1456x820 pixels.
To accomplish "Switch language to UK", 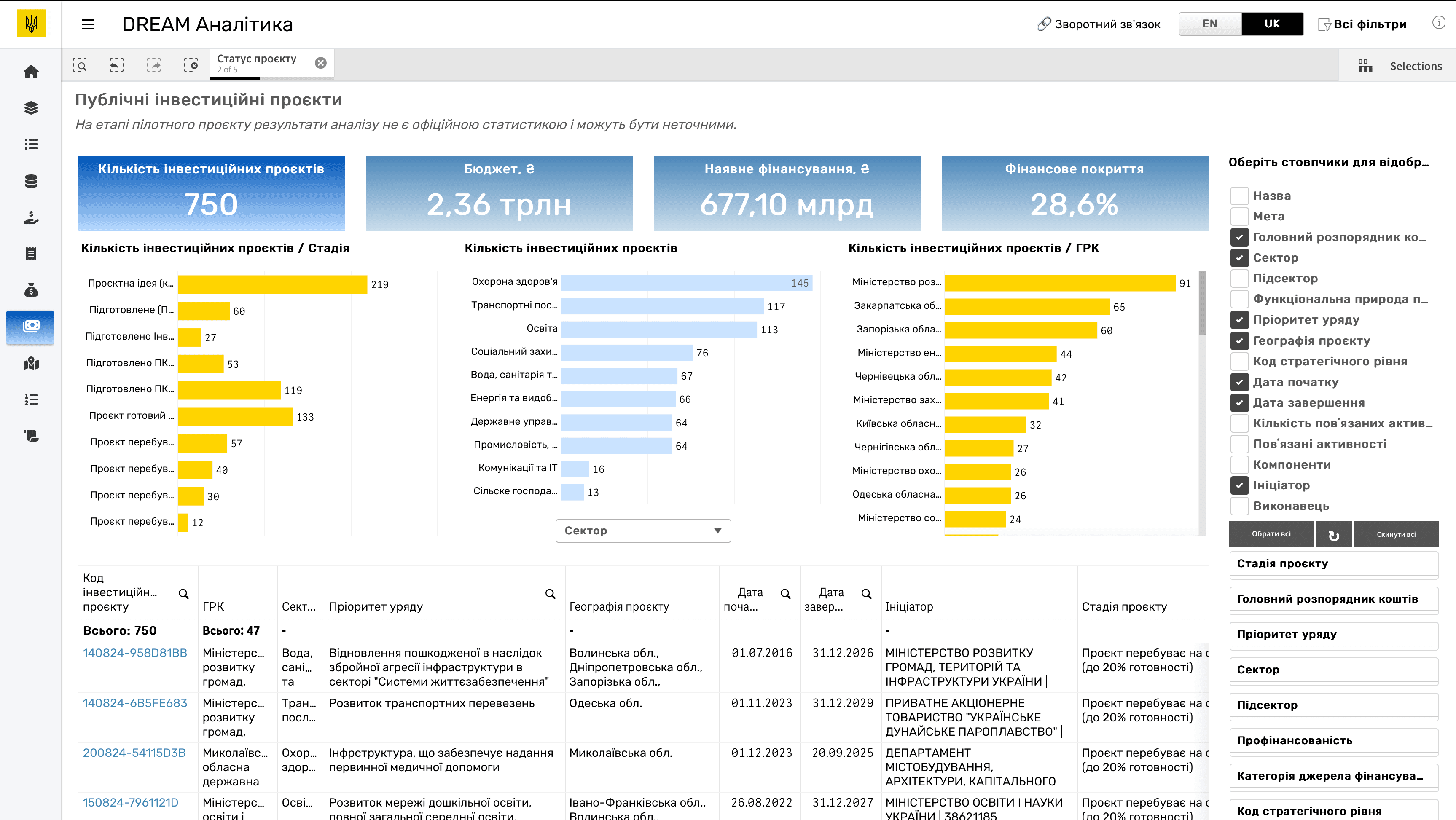I will tap(1272, 24).
